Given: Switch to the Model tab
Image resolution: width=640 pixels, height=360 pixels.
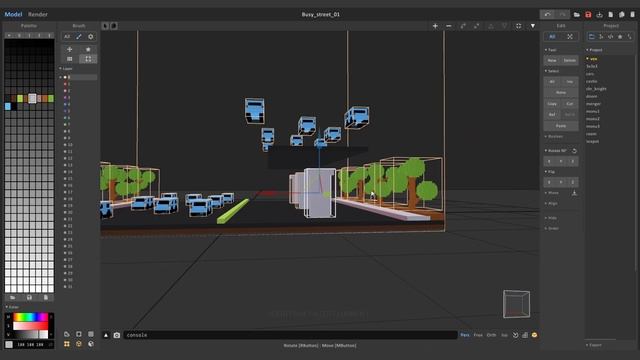Looking at the screenshot, I should 13,14.
